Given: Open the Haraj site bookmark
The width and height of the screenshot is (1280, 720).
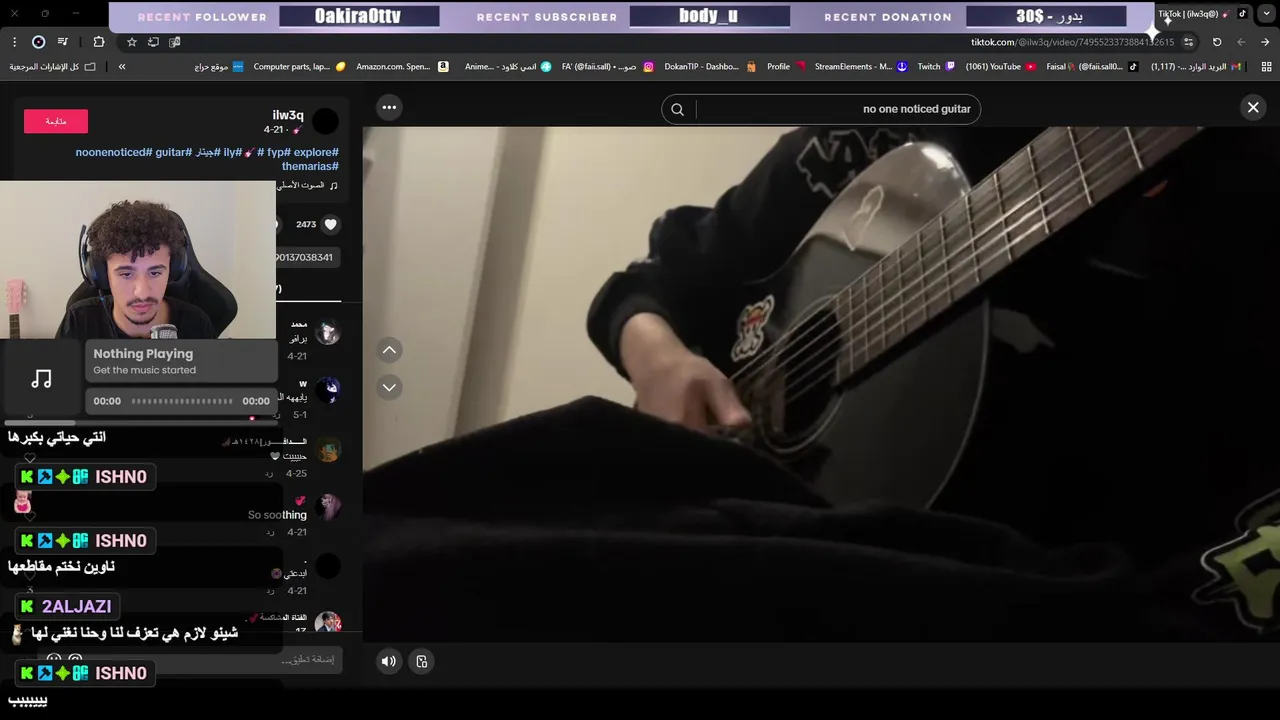Looking at the screenshot, I should [x=218, y=67].
